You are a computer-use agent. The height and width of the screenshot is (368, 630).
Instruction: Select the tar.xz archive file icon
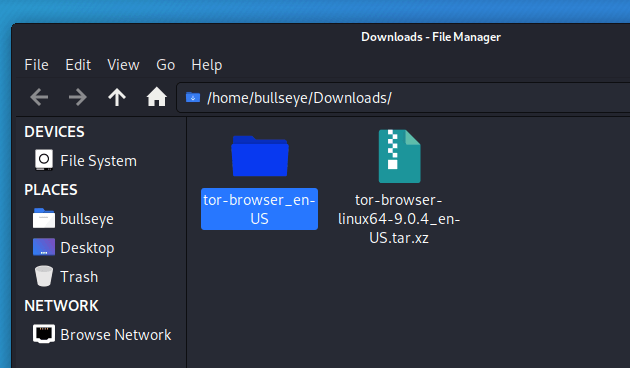[399, 156]
